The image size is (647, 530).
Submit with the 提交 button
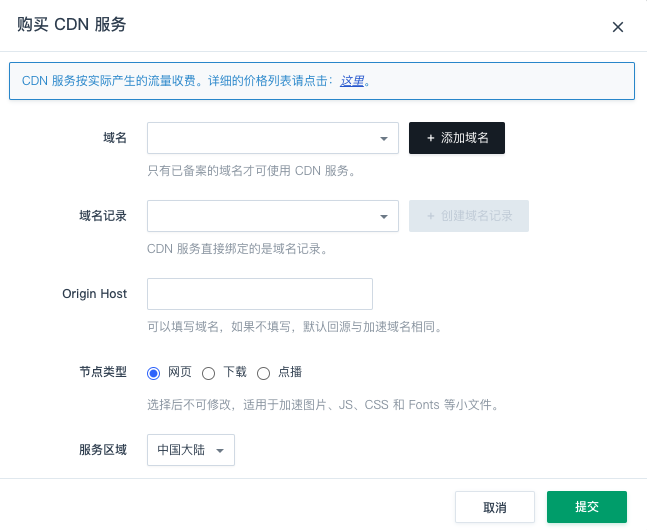click(587, 507)
